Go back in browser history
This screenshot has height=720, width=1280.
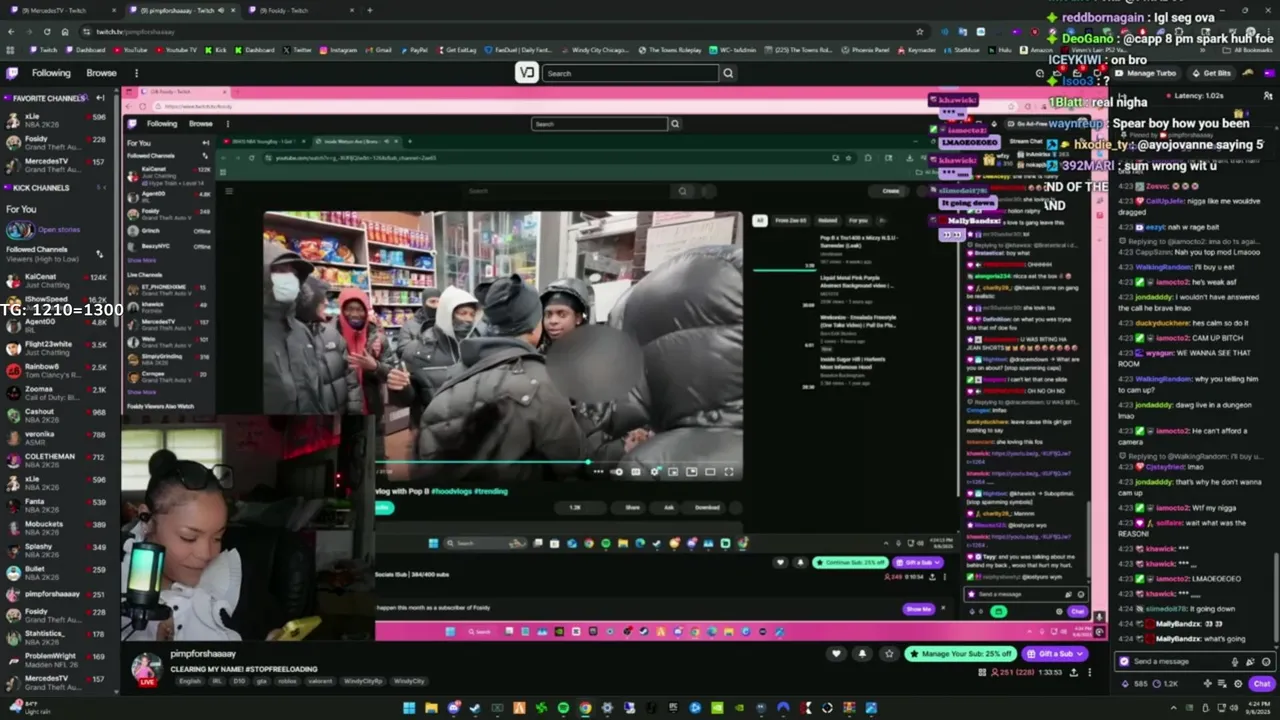pos(11,31)
